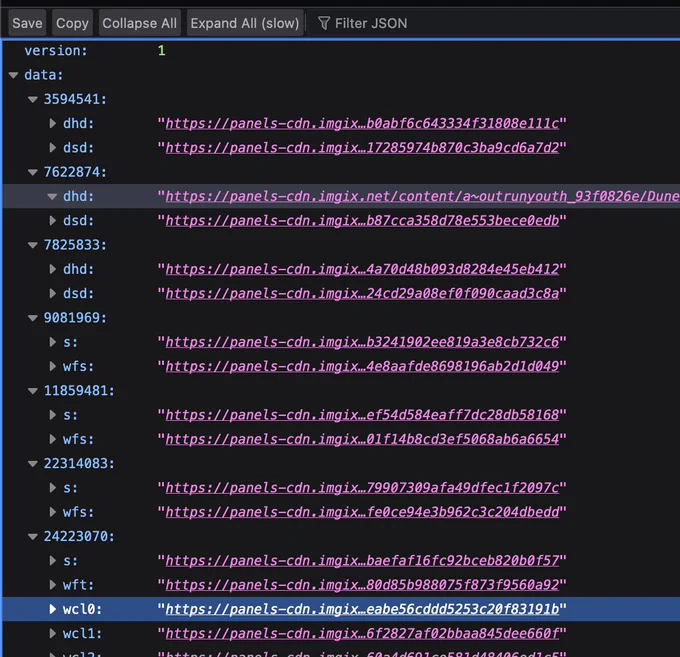Image resolution: width=680 pixels, height=657 pixels.
Task: Expand s under 11859481
Action: click(x=52, y=415)
